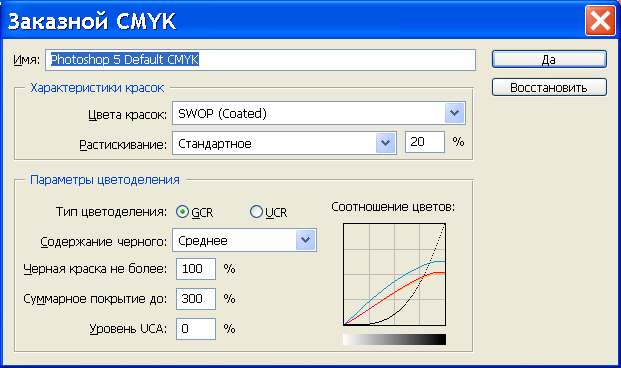The image size is (621, 368).
Task: Click the Соотношение цветов label
Action: pyautogui.click(x=393, y=207)
